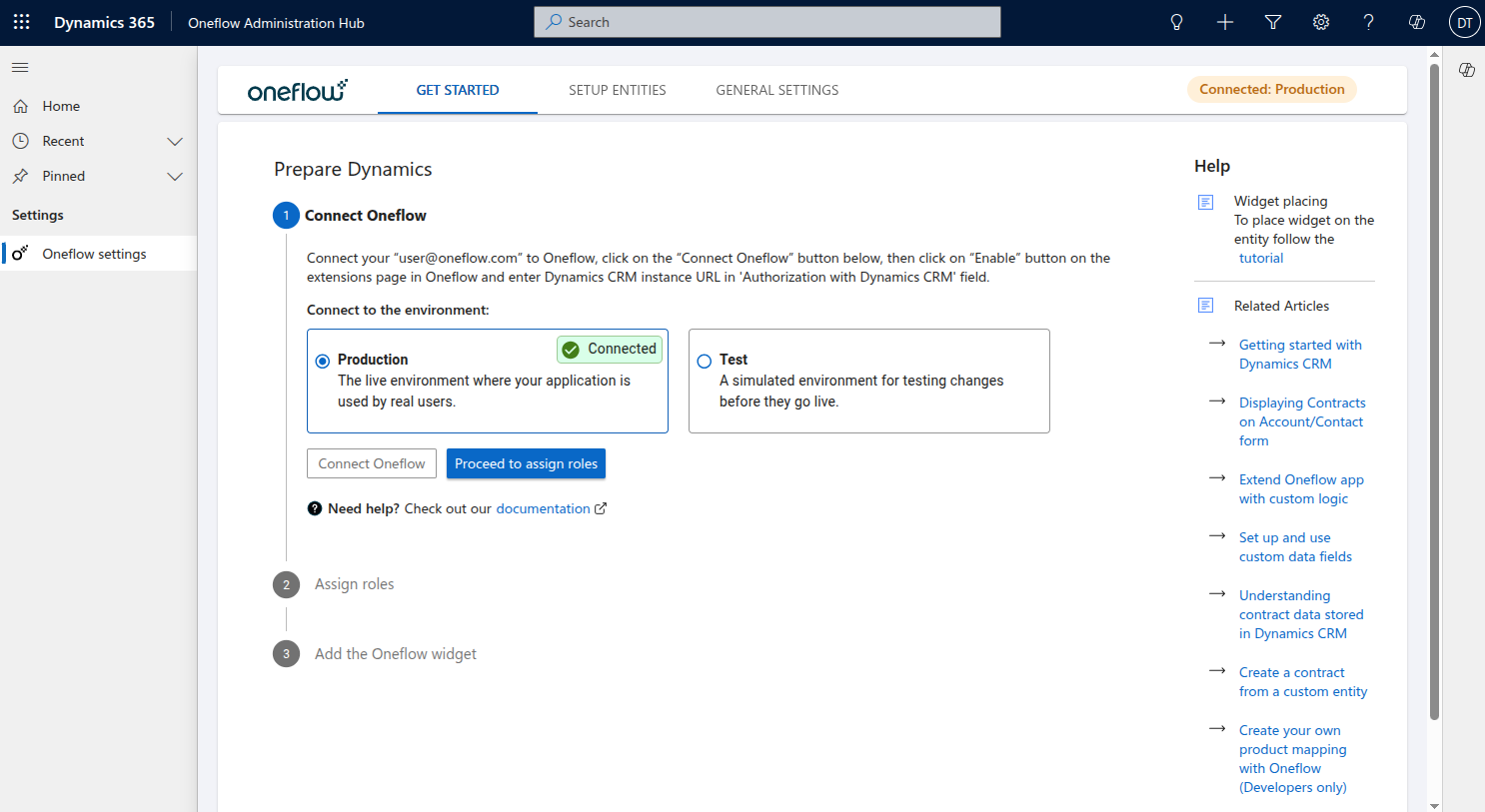This screenshot has height=812, width=1485.
Task: Open the Dynamics 365 app launcher grid
Action: click(22, 22)
